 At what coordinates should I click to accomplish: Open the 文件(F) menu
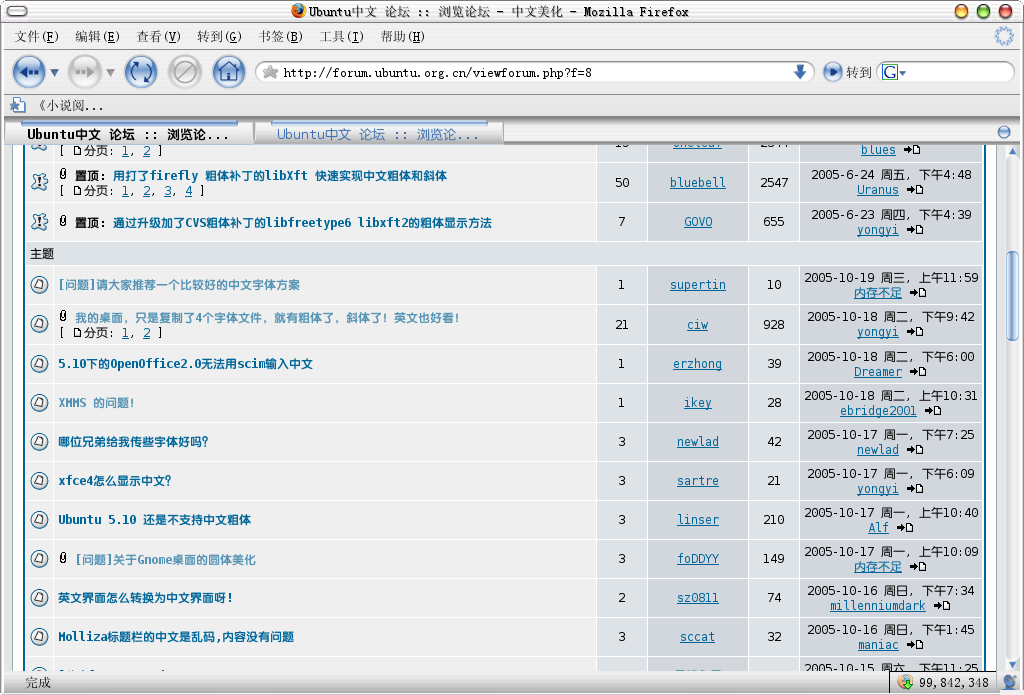[x=37, y=37]
